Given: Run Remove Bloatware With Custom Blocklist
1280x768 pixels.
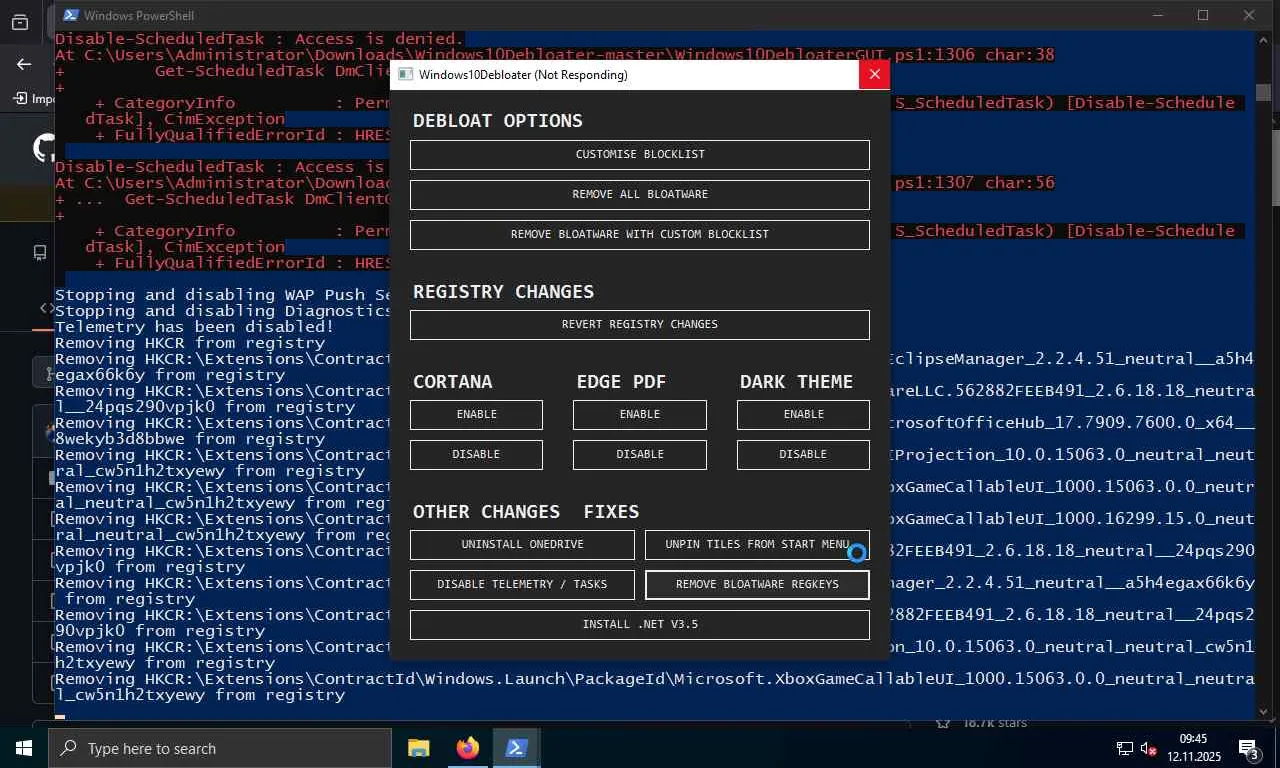Looking at the screenshot, I should click(640, 235).
